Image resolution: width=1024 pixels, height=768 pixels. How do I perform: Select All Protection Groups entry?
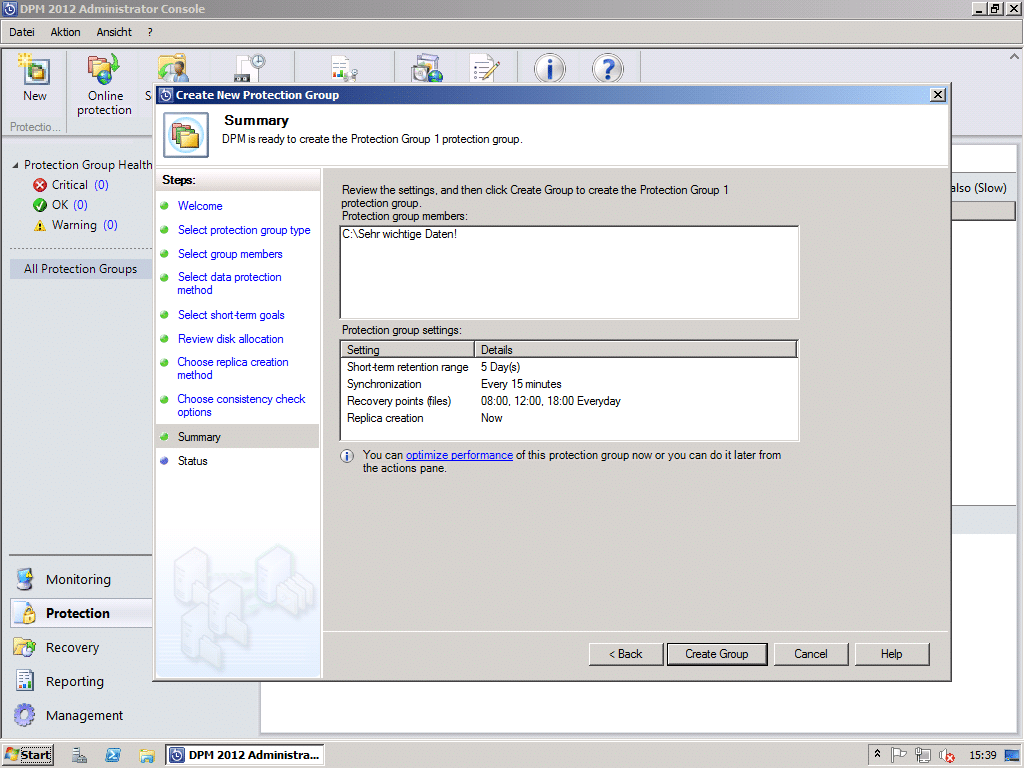80,269
